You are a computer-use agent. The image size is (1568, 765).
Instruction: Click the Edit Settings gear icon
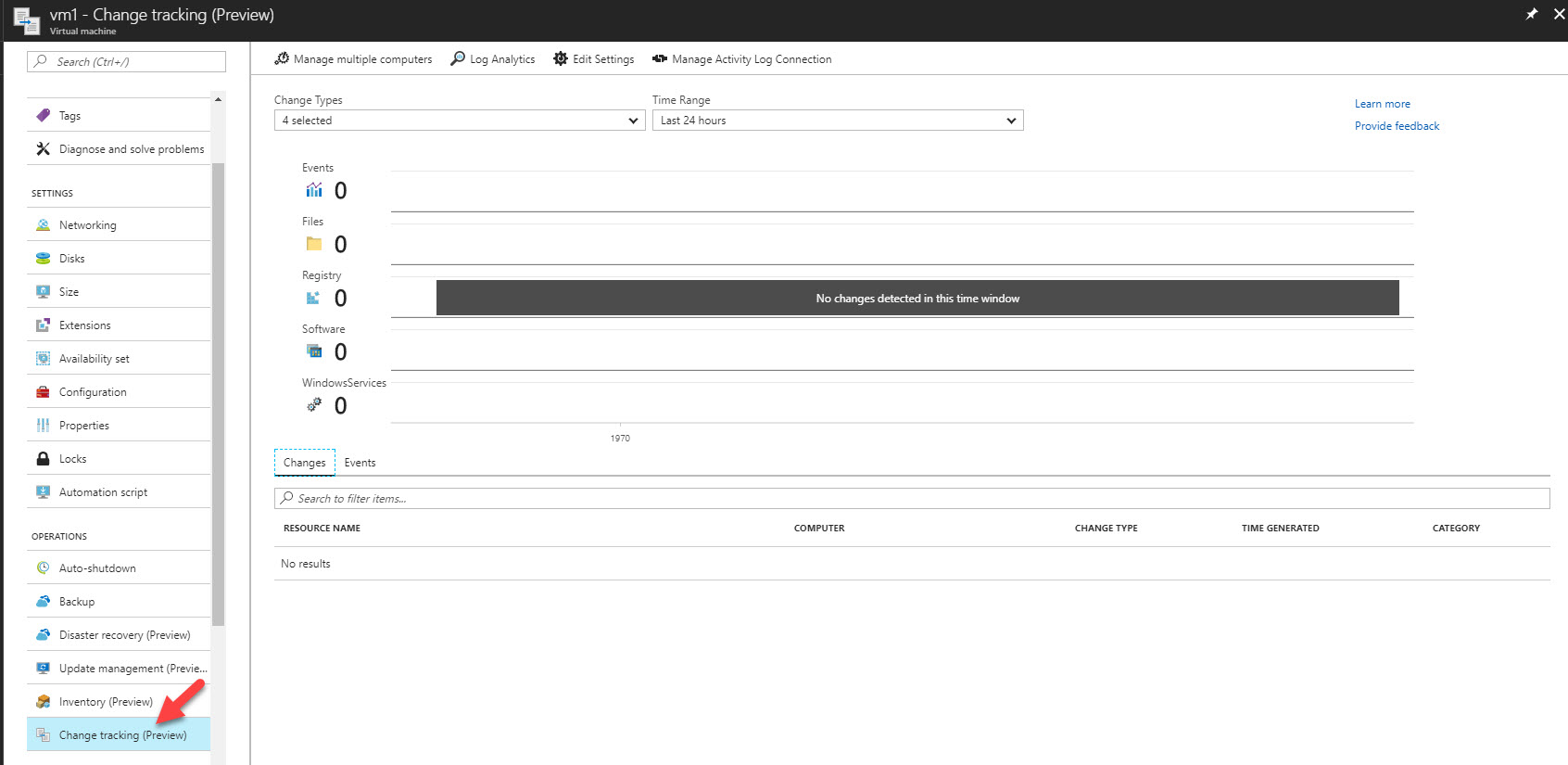(561, 58)
